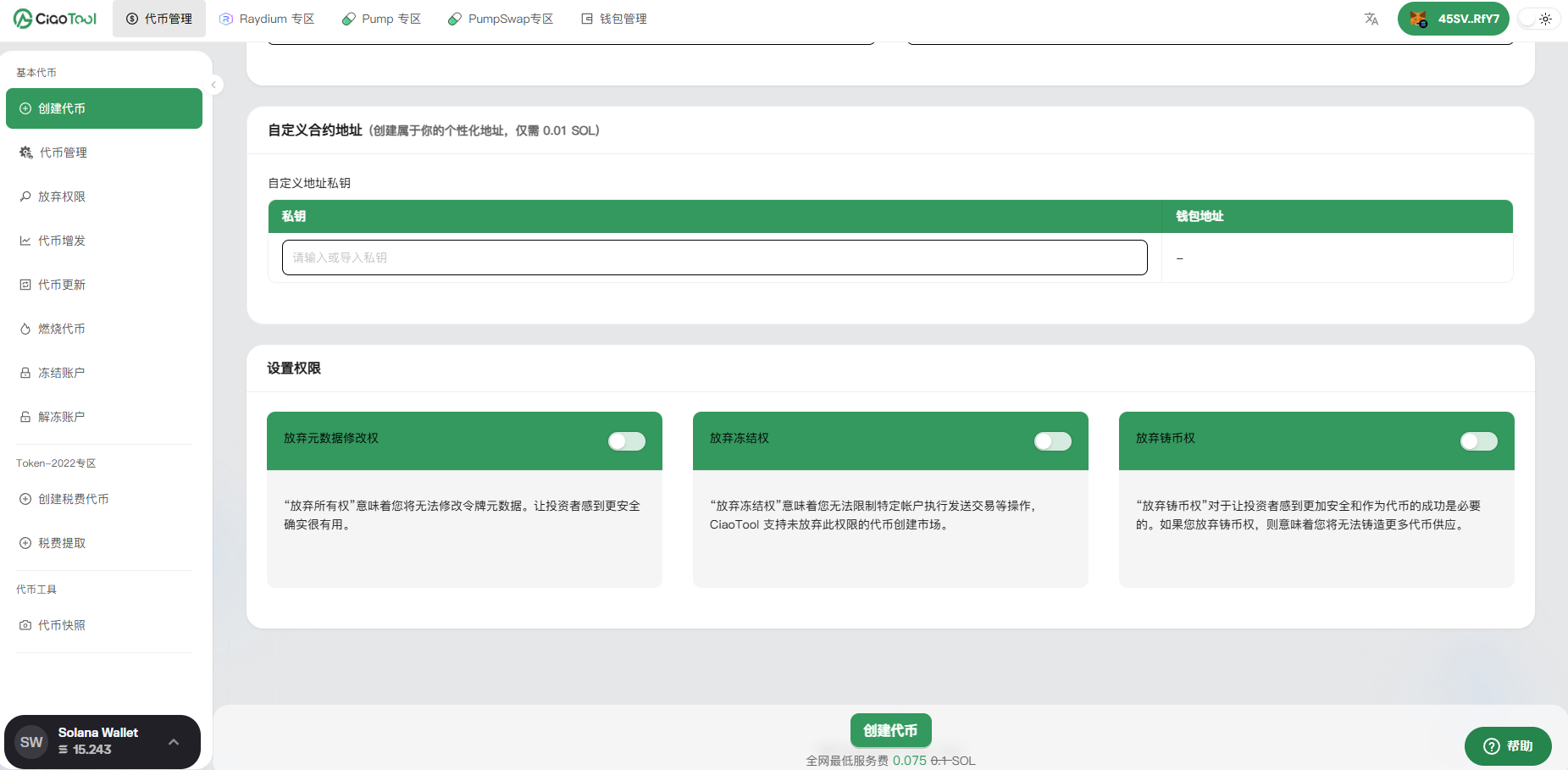Click the flame icon beside 燃烧代币

[25, 329]
